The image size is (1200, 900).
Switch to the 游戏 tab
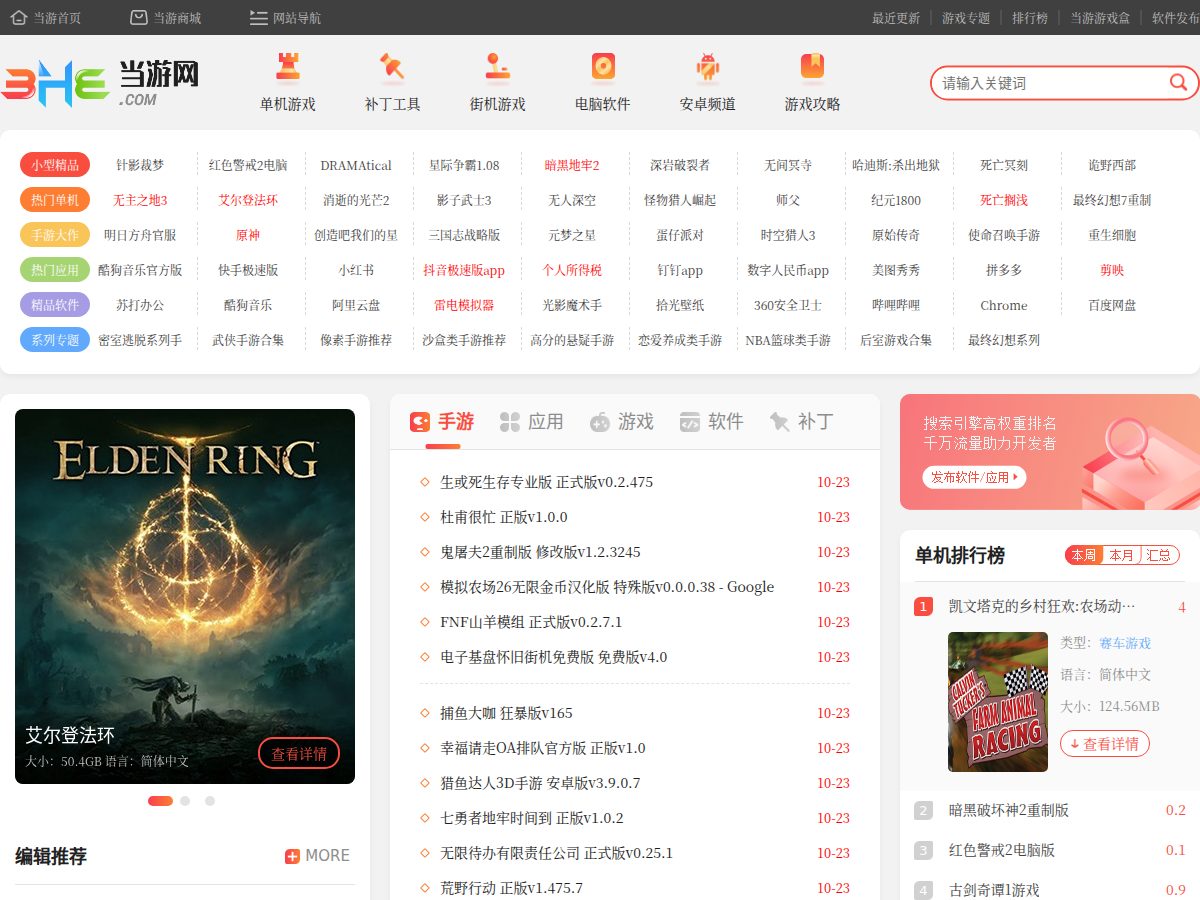point(621,422)
